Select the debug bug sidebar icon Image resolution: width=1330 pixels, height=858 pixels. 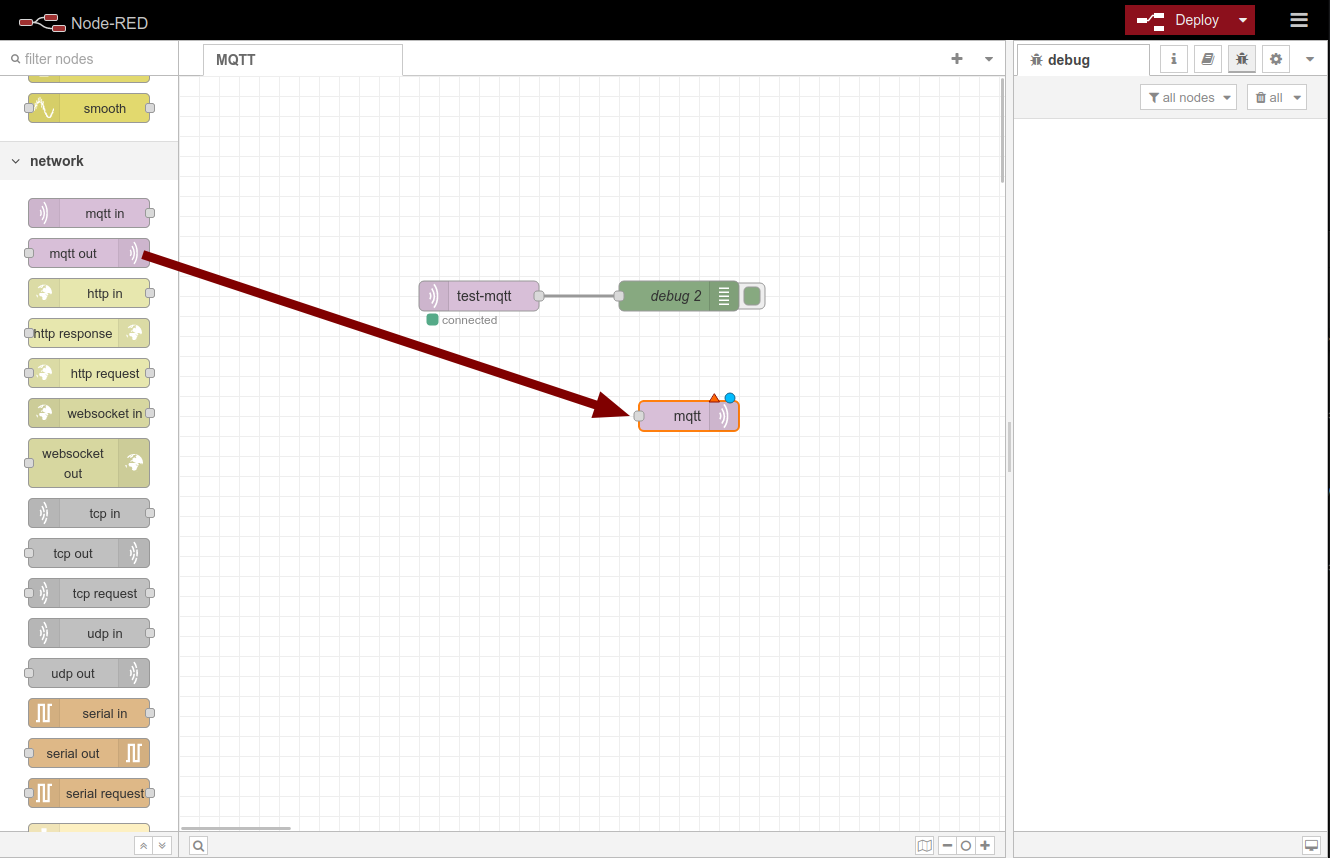[1242, 59]
